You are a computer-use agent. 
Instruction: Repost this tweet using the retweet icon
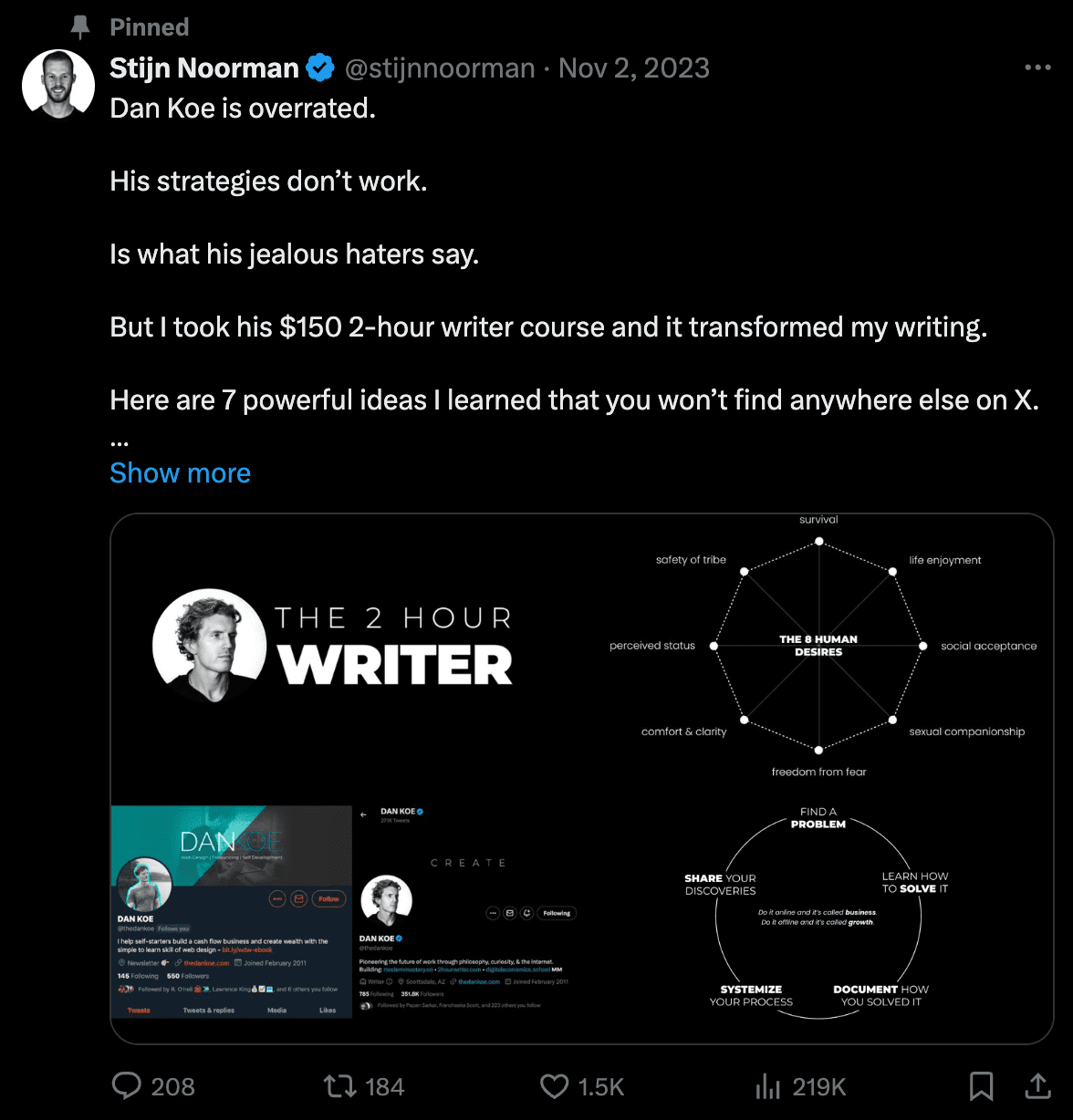tap(339, 1085)
